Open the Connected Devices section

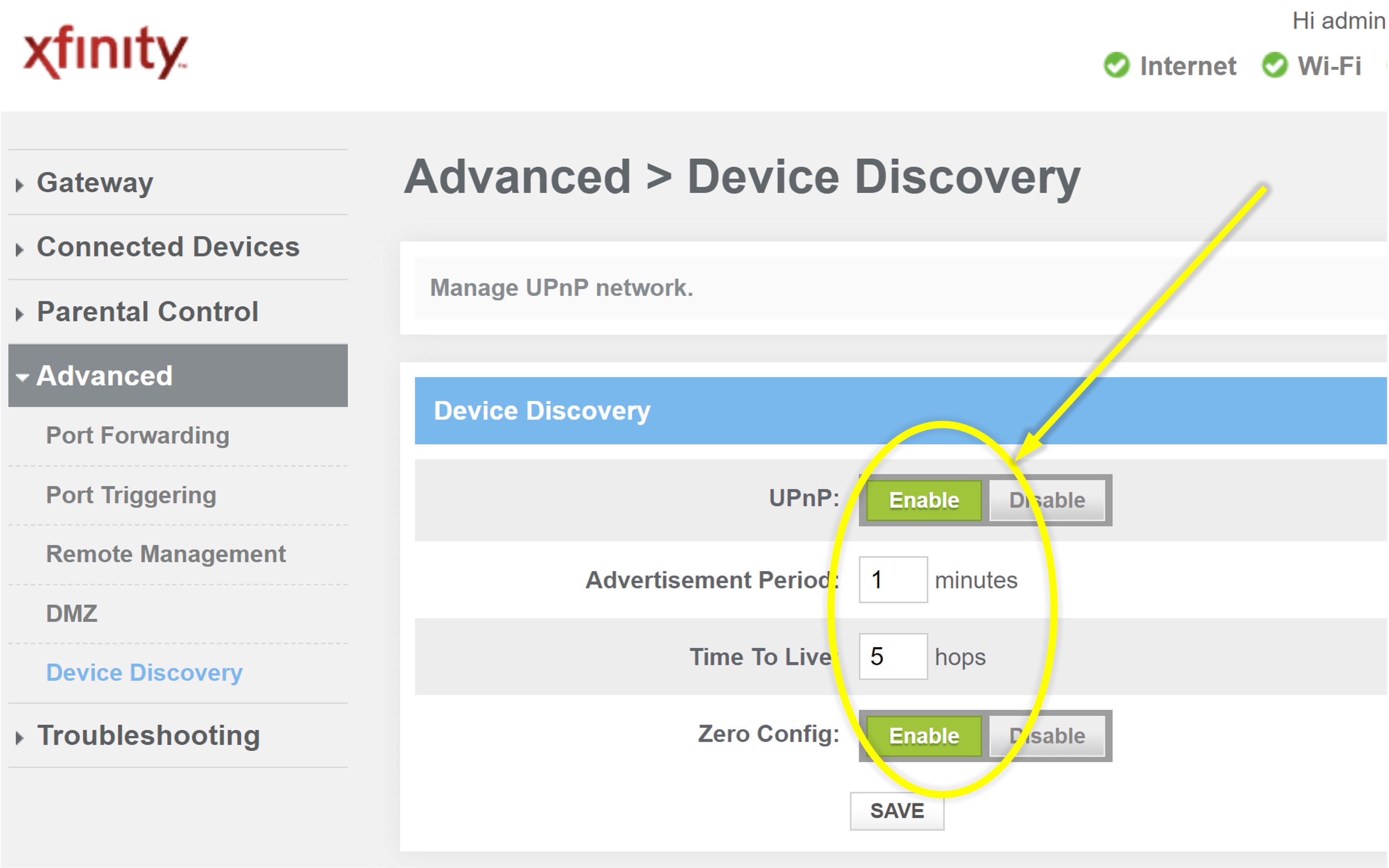coord(168,247)
